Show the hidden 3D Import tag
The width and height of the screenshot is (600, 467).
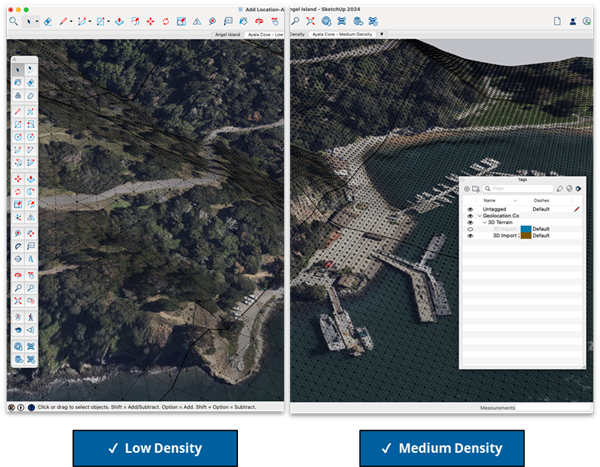point(470,229)
